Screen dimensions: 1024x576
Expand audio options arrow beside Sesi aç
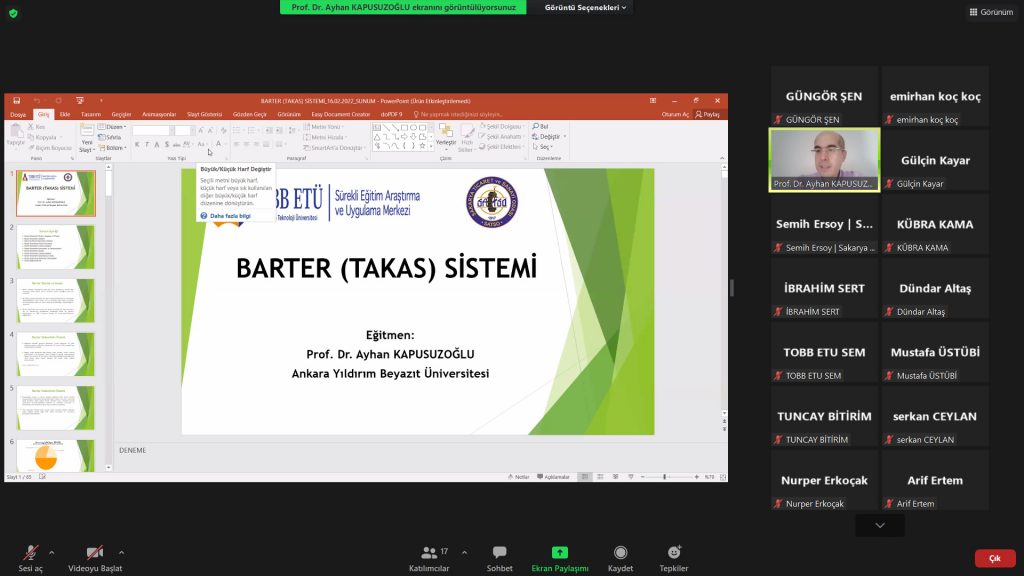[52, 551]
